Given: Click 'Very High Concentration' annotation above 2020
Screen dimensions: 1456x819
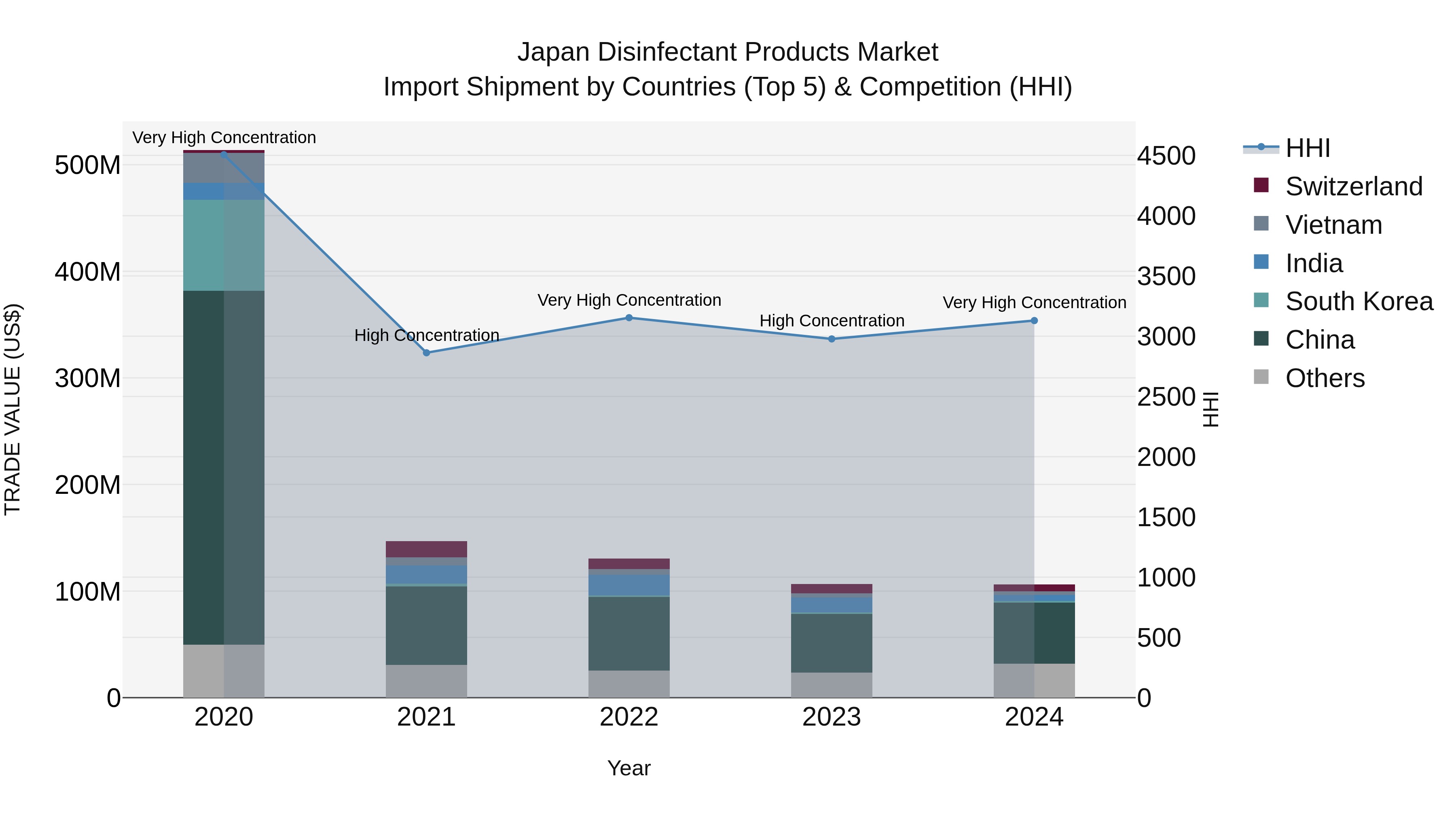Looking at the screenshot, I should (x=224, y=138).
